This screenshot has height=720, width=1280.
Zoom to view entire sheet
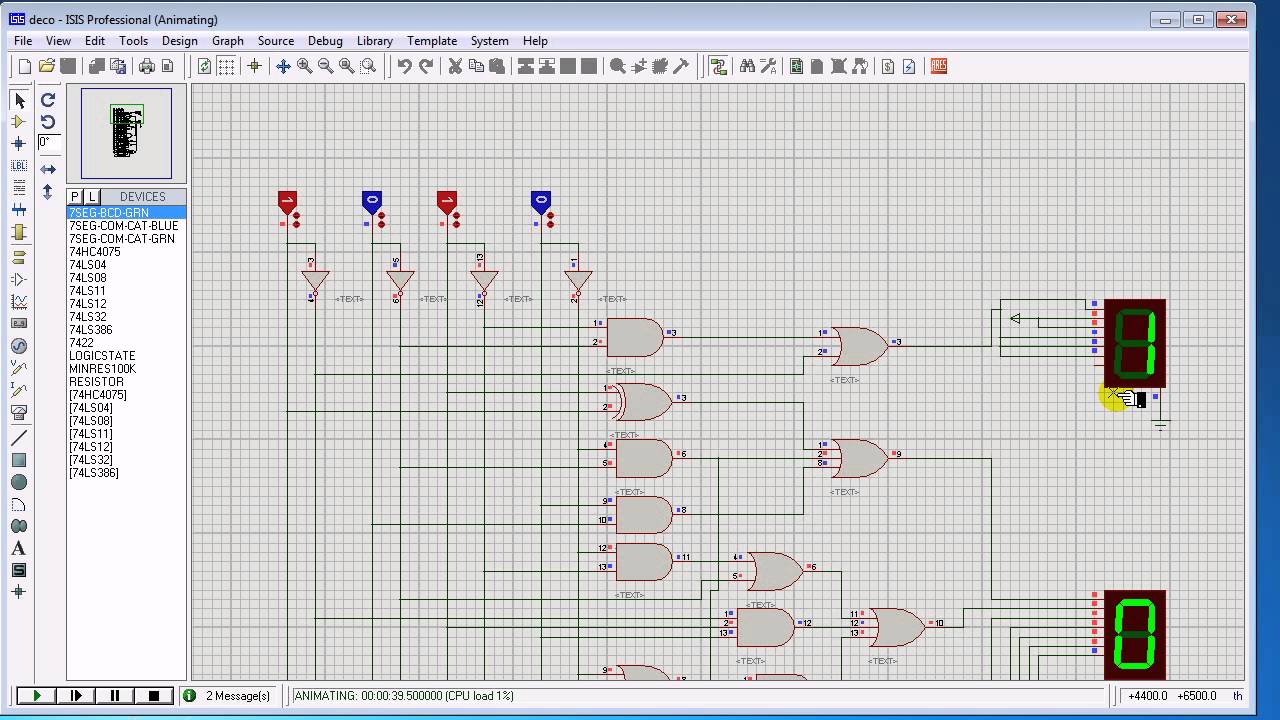346,66
